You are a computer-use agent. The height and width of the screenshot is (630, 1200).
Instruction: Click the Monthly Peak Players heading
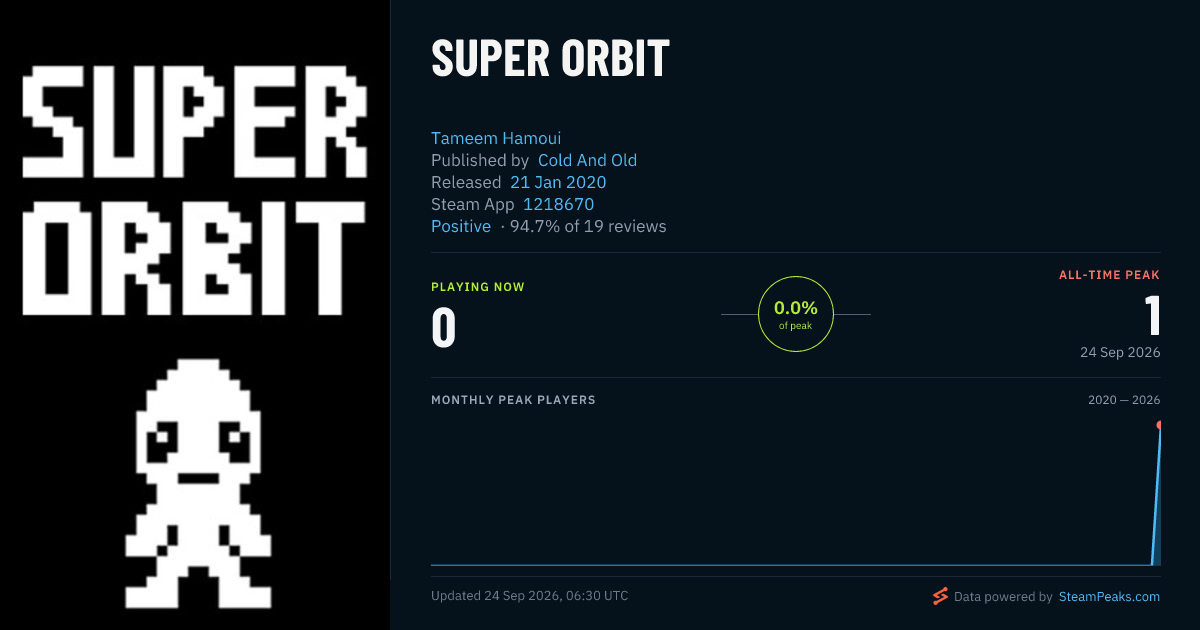point(513,400)
